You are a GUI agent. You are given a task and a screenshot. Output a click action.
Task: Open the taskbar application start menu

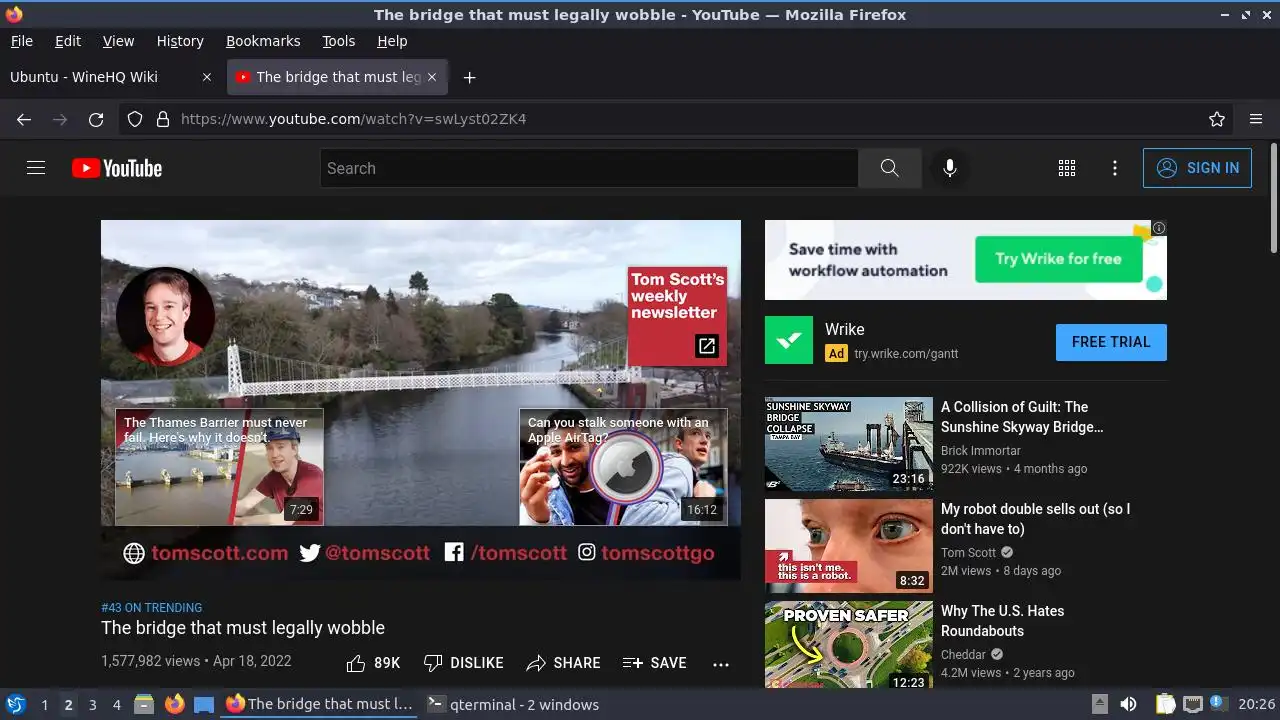[x=16, y=704]
